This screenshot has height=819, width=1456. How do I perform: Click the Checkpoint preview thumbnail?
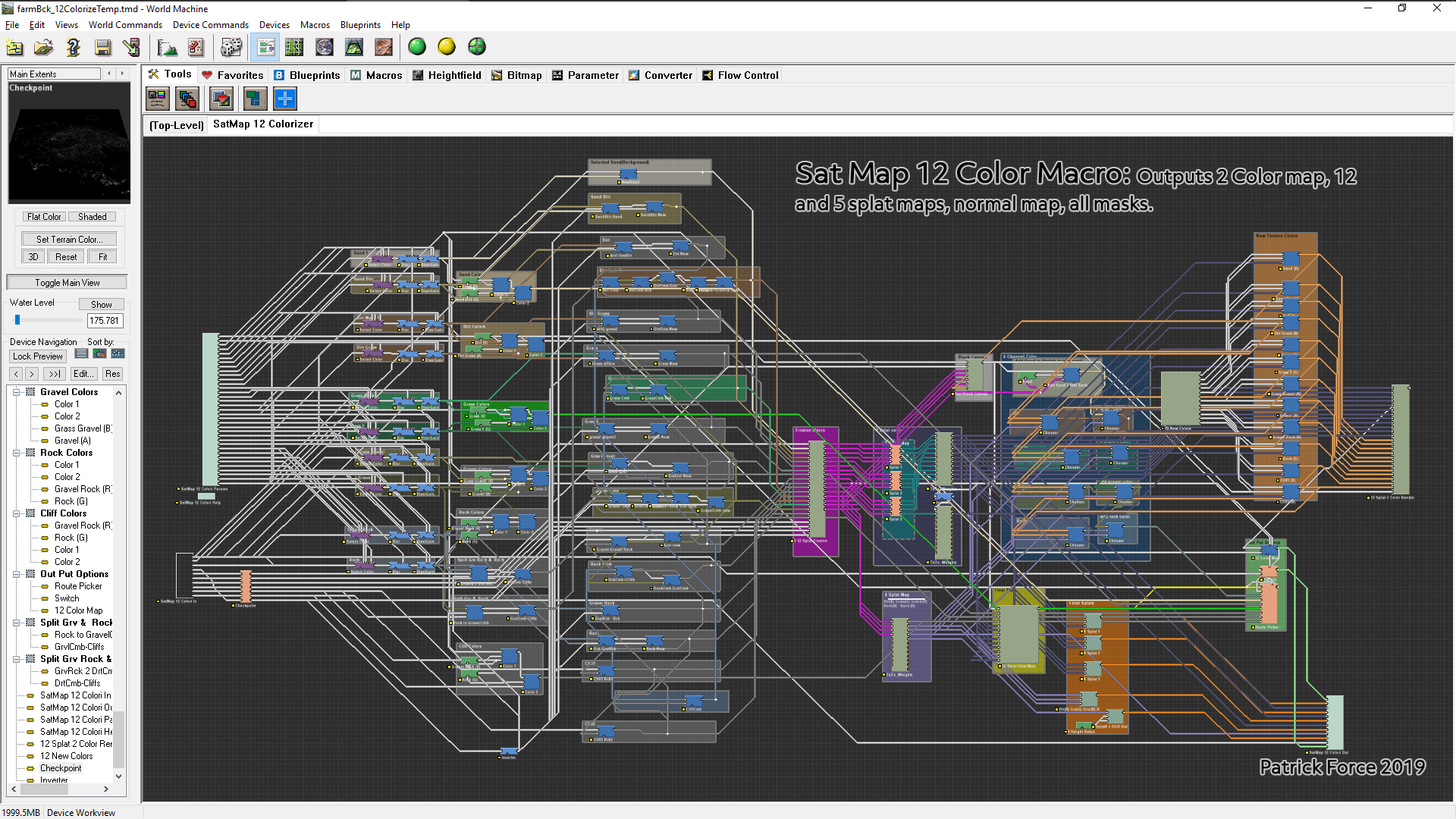pos(69,143)
